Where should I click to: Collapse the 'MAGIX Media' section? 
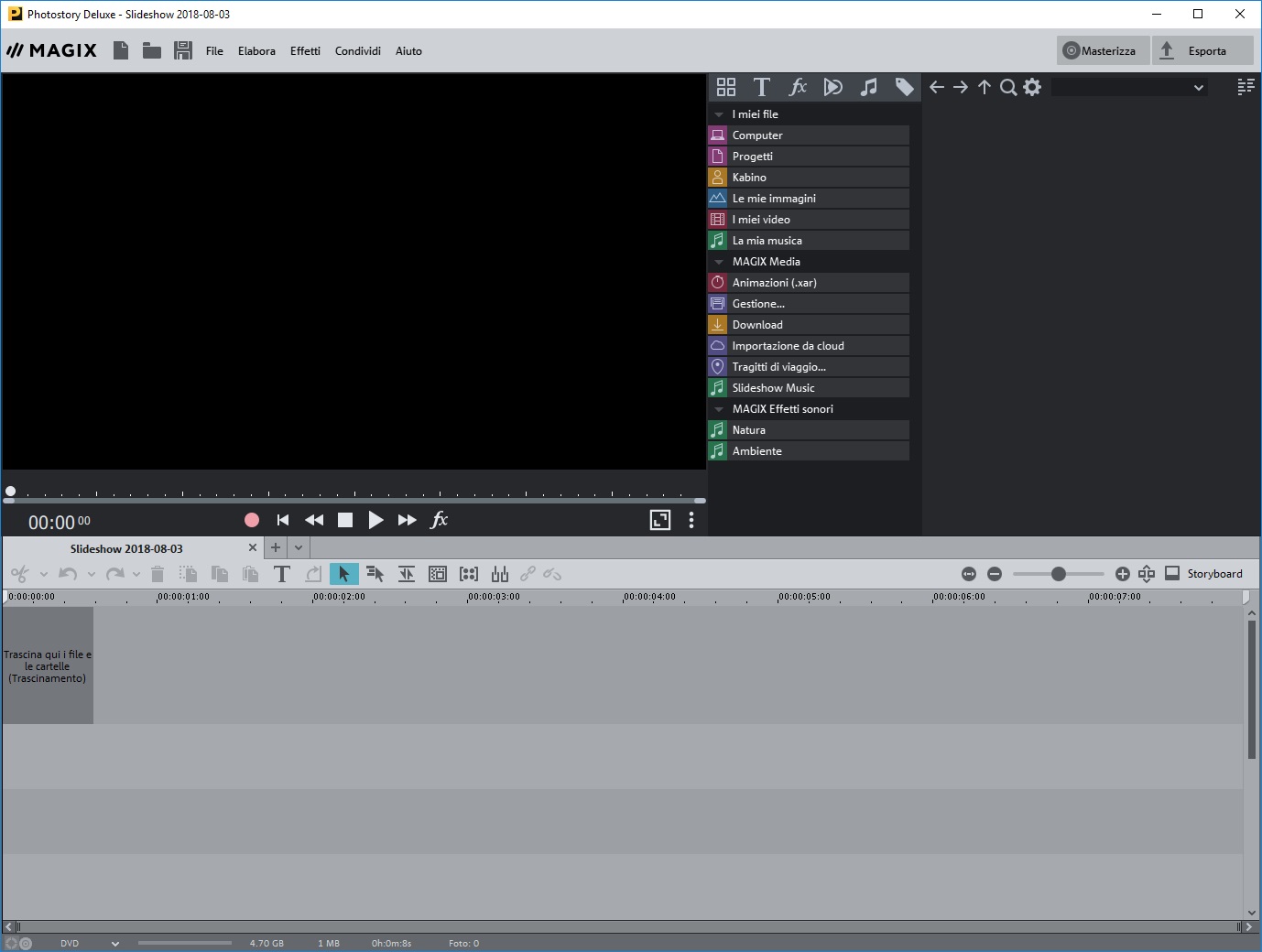coord(719,262)
